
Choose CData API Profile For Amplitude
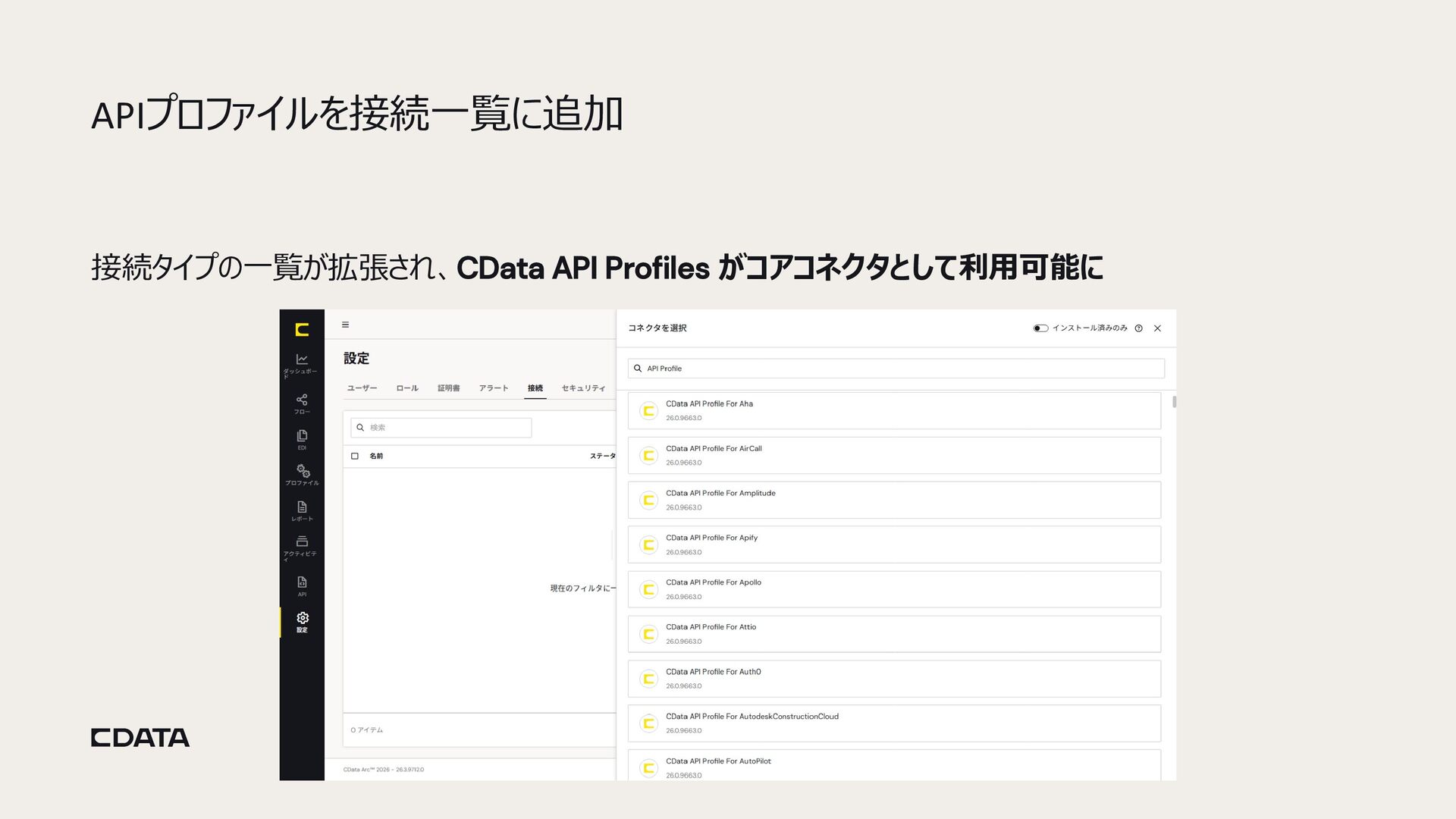(894, 500)
